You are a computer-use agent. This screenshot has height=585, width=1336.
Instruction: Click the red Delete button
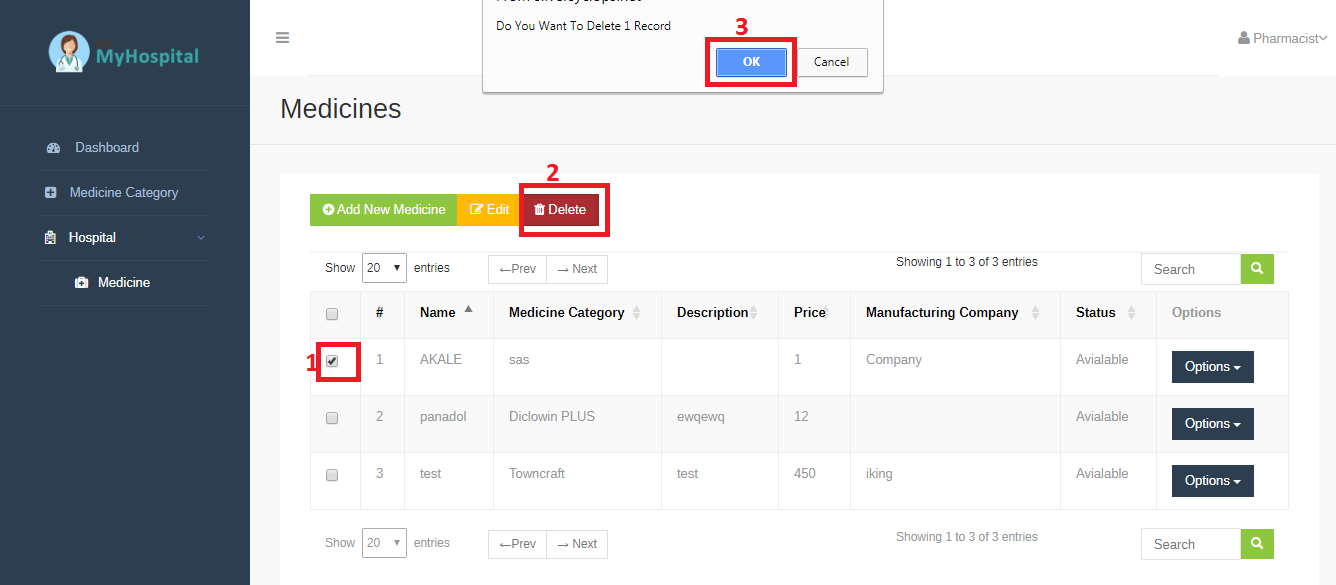(560, 210)
